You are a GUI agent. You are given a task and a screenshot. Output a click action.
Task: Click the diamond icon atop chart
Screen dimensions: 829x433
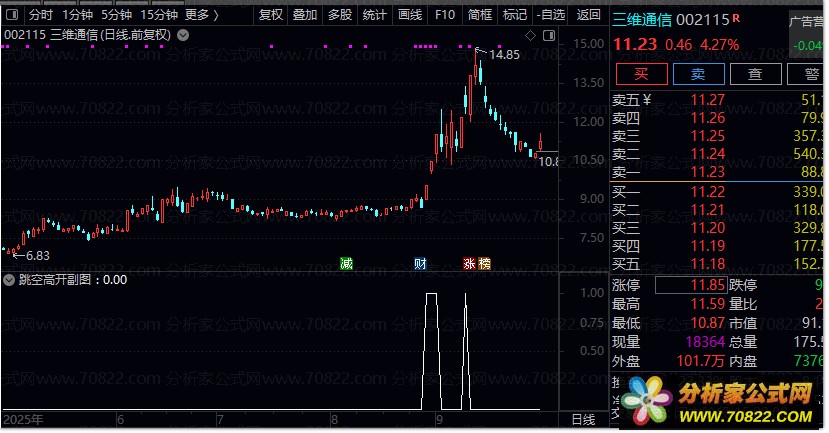point(530,35)
